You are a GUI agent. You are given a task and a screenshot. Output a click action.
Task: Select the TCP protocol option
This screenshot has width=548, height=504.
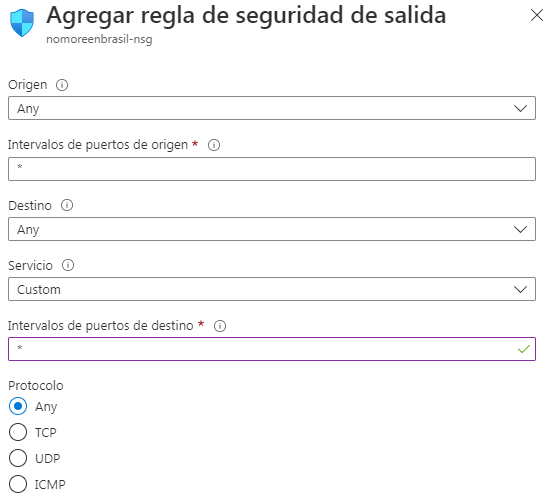click(18, 432)
